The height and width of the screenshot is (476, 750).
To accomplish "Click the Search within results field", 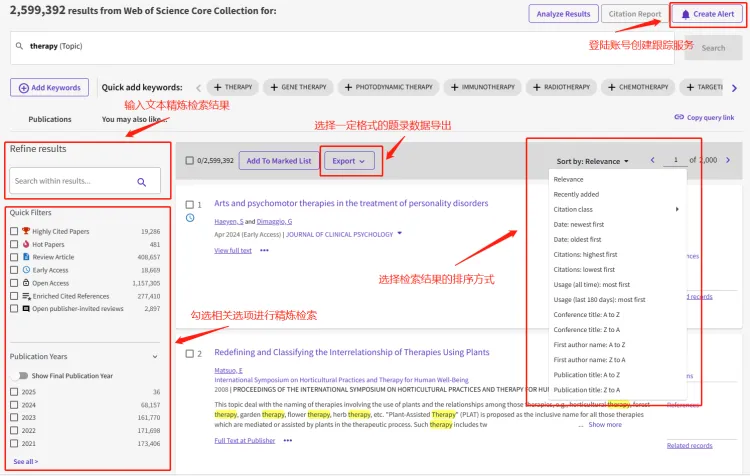I will (x=85, y=181).
